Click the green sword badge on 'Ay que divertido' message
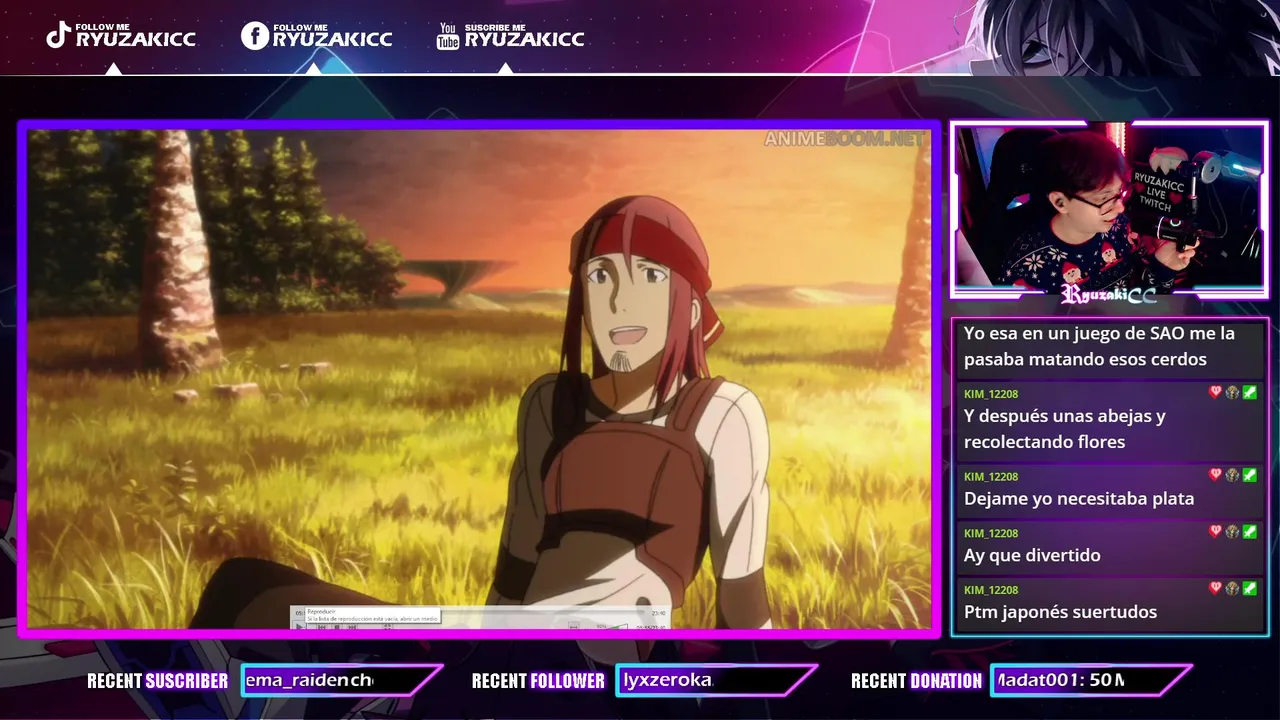Image resolution: width=1280 pixels, height=720 pixels. (x=1250, y=532)
